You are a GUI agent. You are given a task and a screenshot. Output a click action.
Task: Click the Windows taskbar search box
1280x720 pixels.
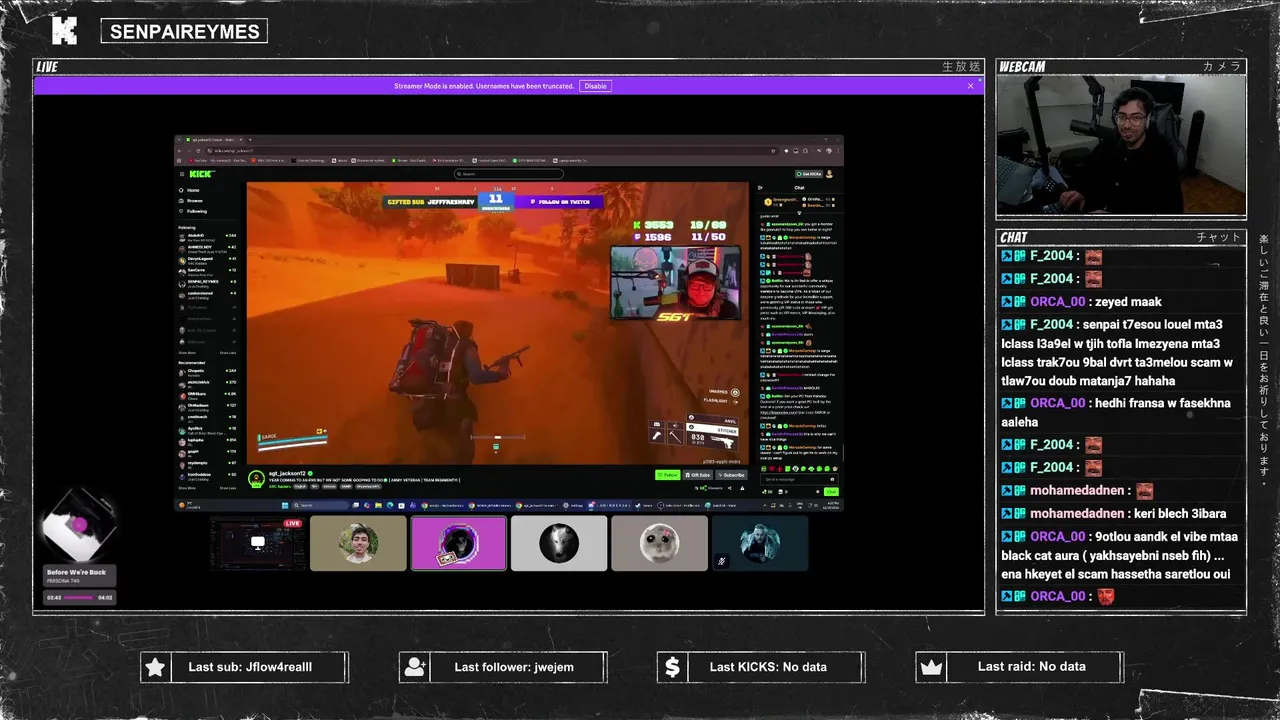pyautogui.click(x=320, y=505)
